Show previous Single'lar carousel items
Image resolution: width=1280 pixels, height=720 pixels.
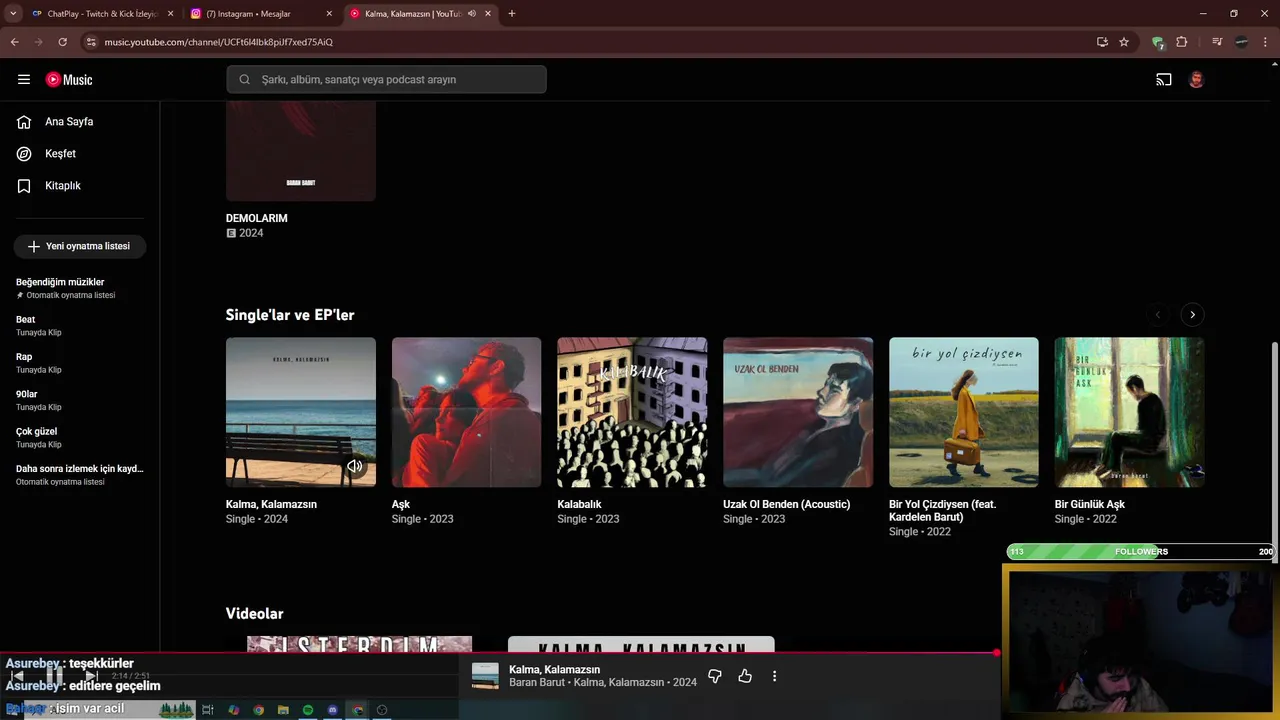coord(1158,315)
